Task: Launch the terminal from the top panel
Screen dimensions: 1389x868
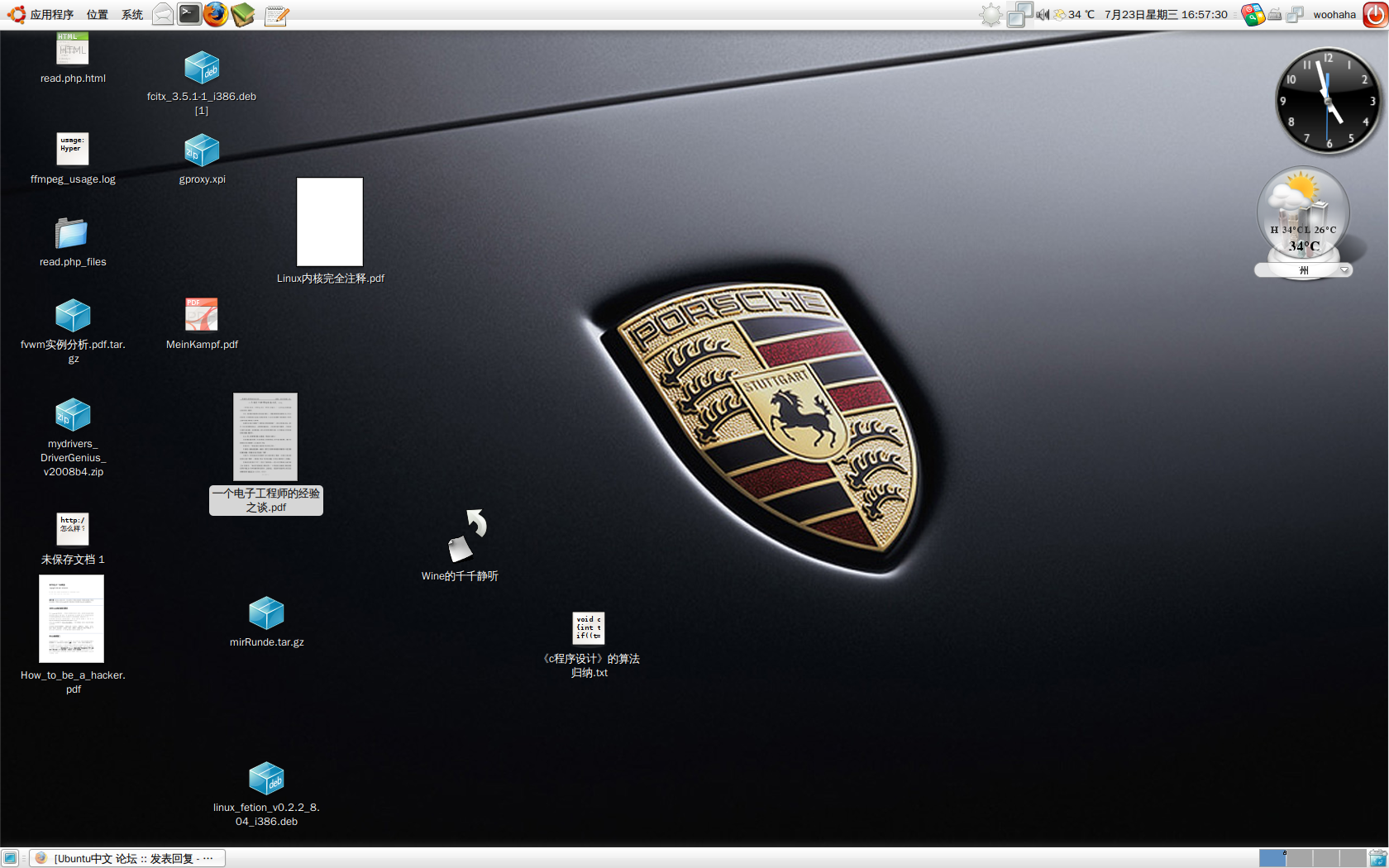Action: (x=189, y=14)
